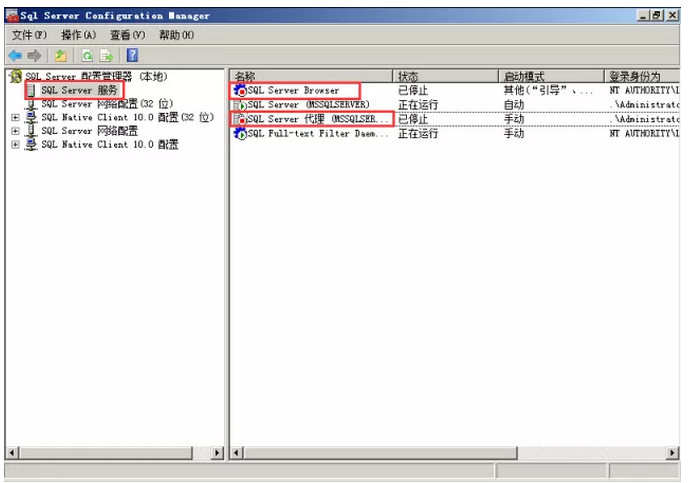Select the SQL Server 代理 (MSSQLSER... row

tap(455, 119)
